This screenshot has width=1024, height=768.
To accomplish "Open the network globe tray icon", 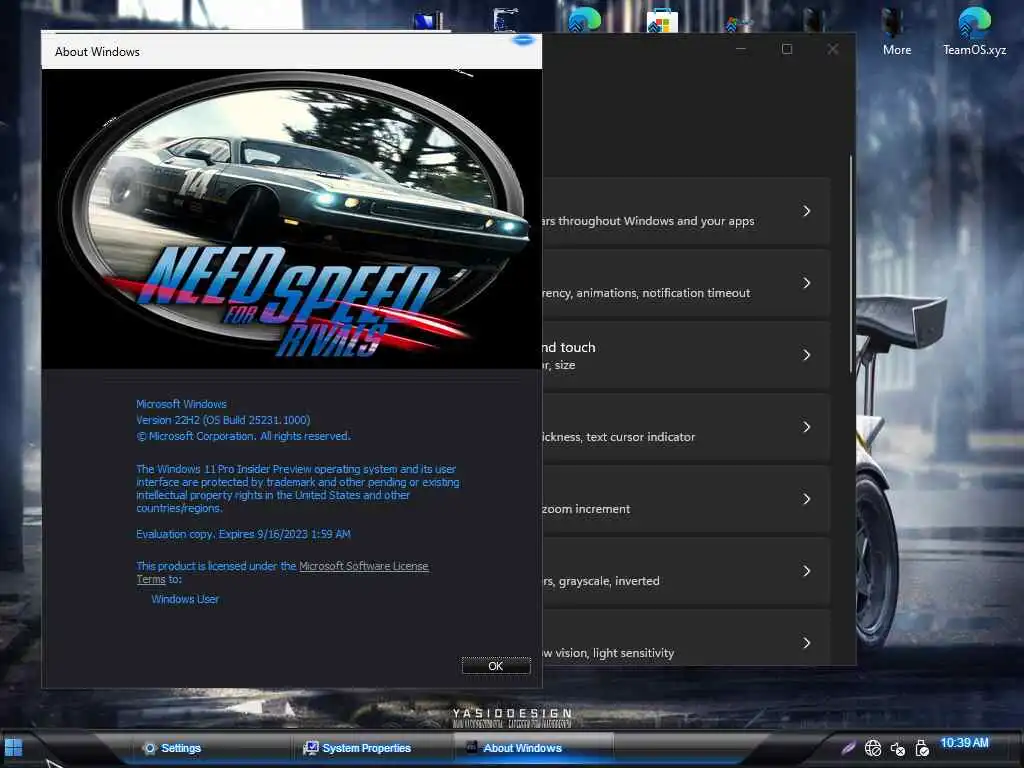I will point(872,748).
